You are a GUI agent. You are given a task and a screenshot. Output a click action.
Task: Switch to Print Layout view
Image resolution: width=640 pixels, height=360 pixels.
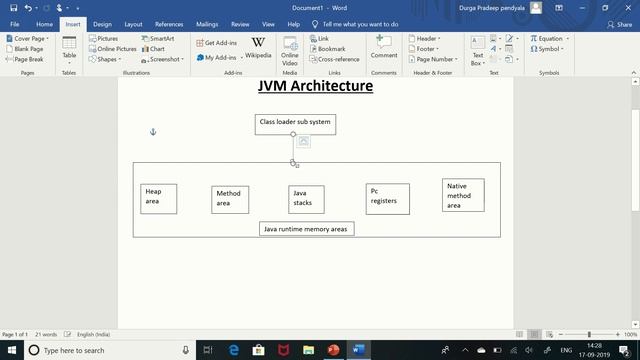[534, 334]
